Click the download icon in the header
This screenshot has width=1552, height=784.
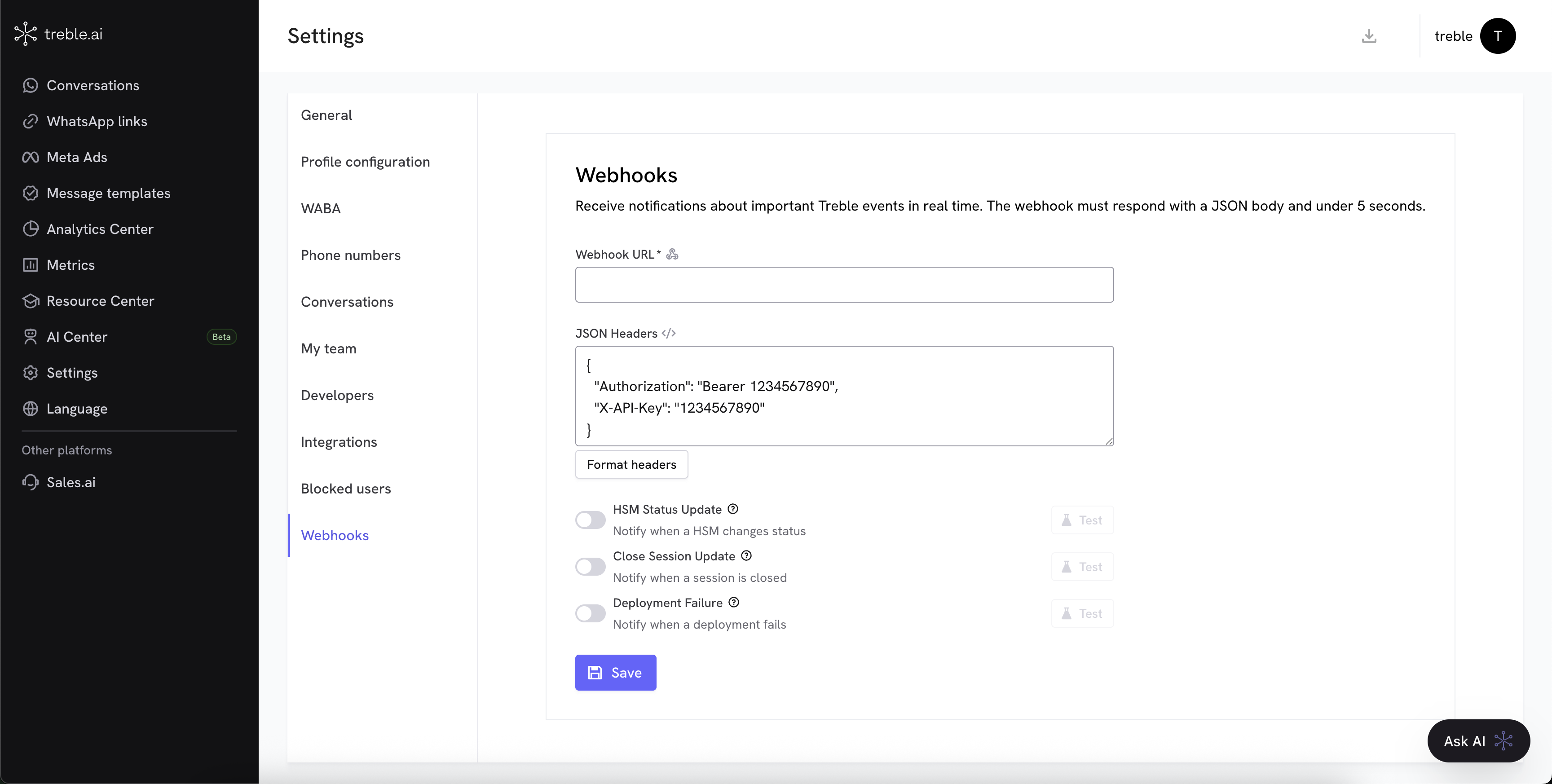click(x=1368, y=36)
